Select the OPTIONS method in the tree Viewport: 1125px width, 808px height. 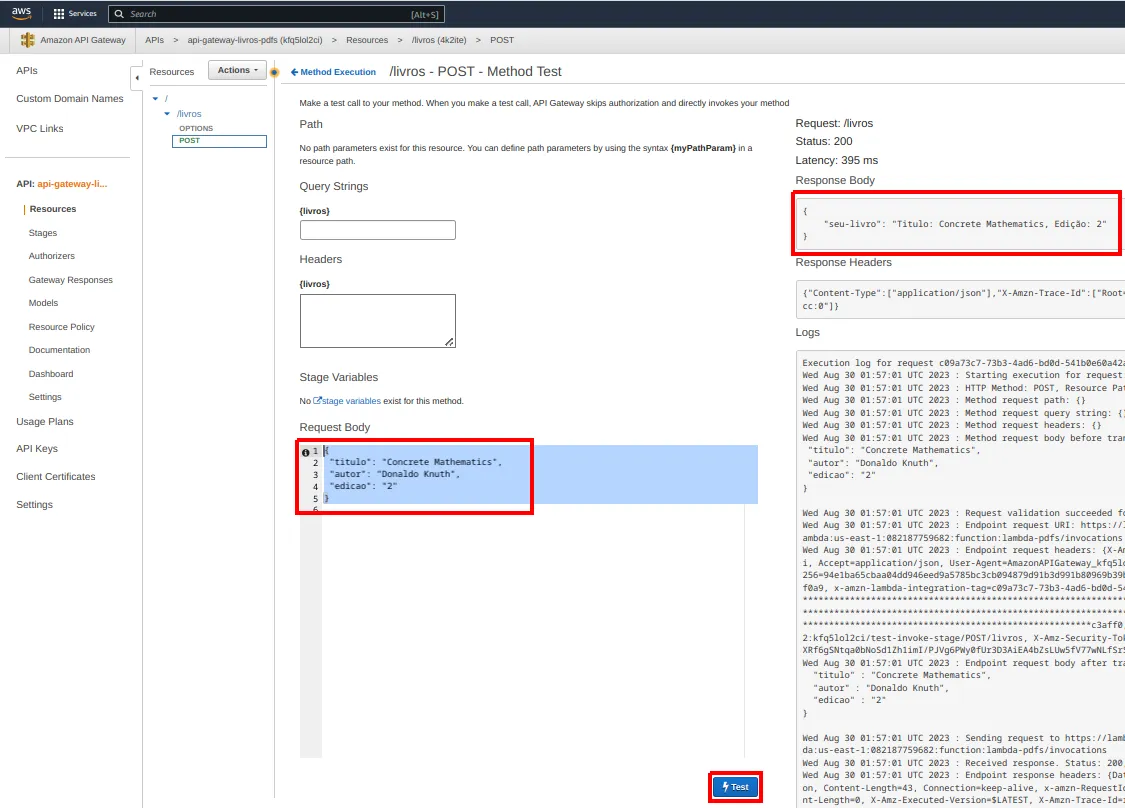click(x=196, y=128)
